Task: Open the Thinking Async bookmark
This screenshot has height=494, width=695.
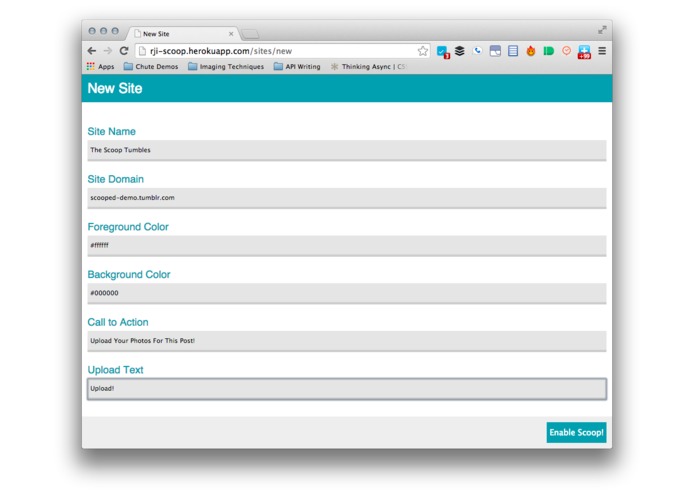Action: (367, 66)
